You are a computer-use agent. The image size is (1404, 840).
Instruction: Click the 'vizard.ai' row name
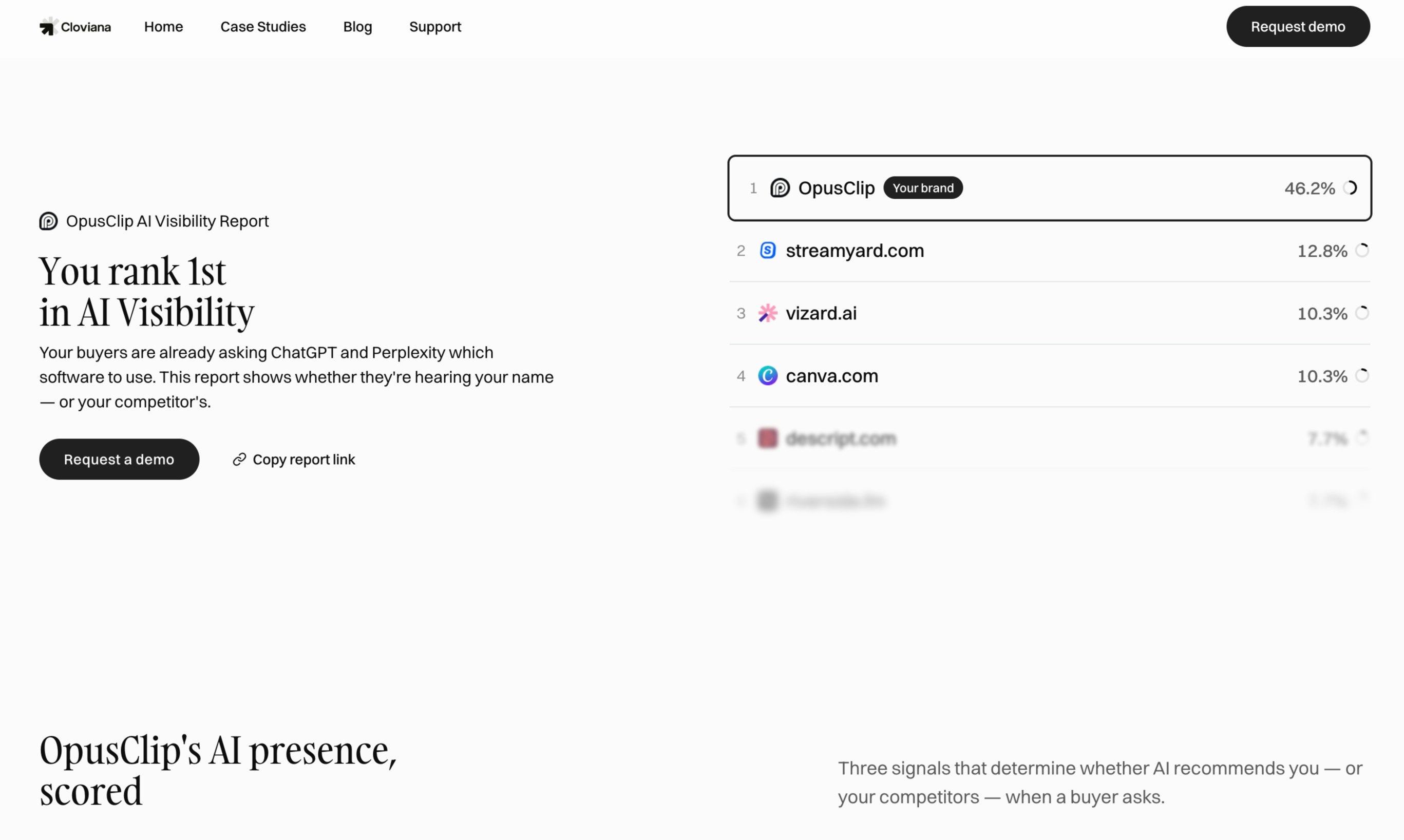[822, 313]
